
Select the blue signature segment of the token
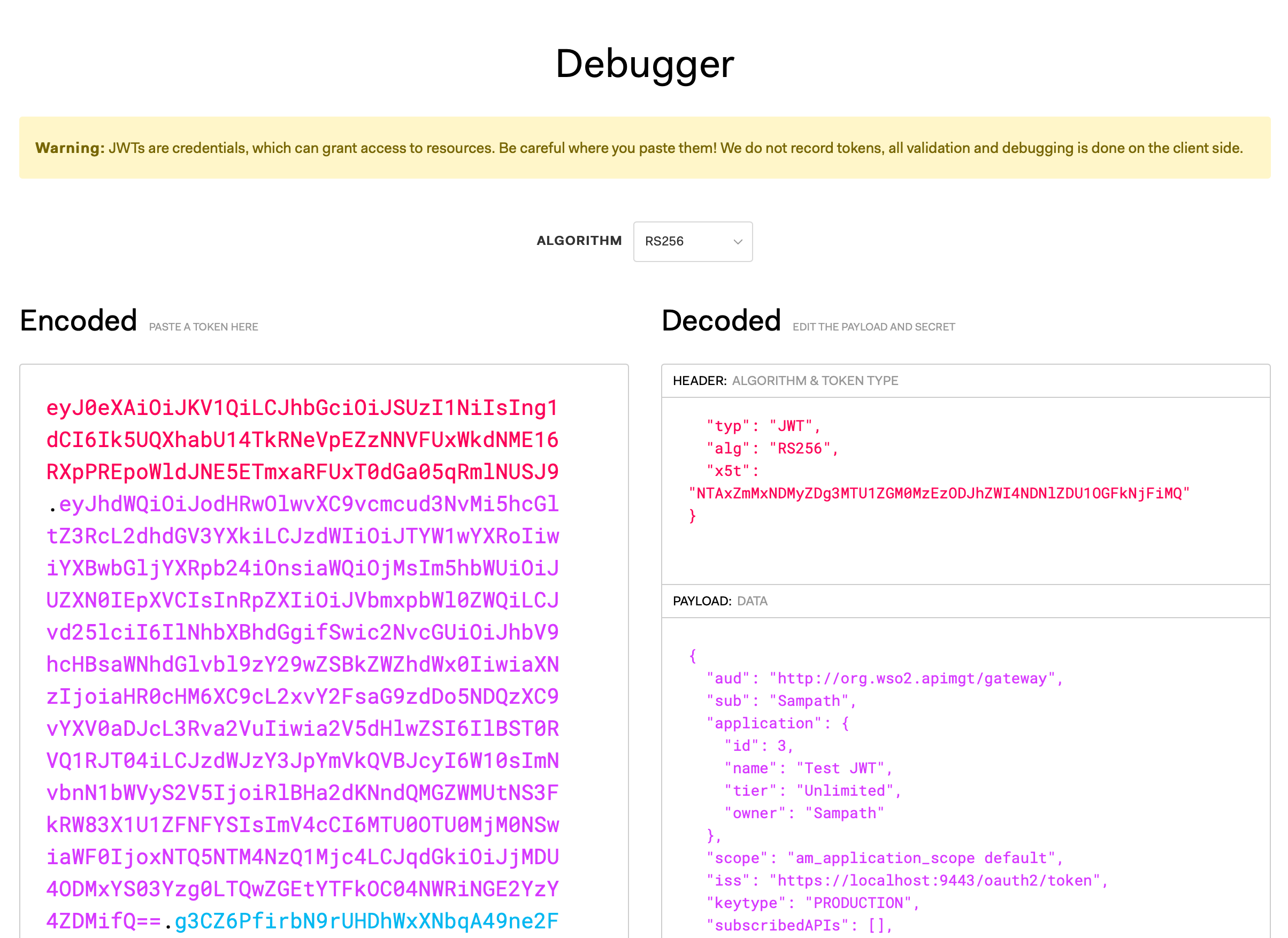tap(366, 921)
